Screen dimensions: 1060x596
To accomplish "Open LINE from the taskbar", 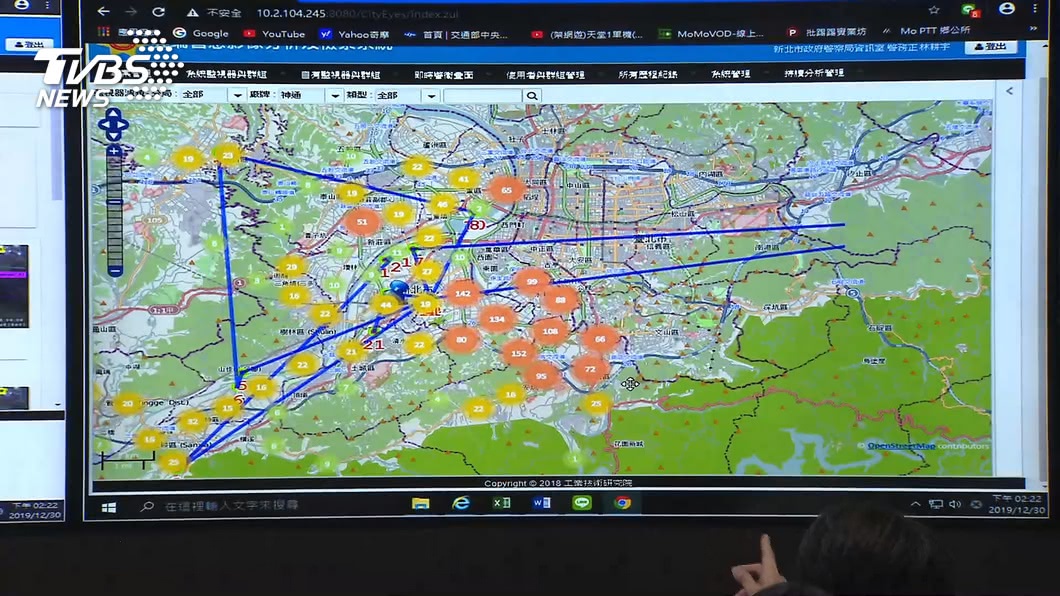I will point(581,502).
